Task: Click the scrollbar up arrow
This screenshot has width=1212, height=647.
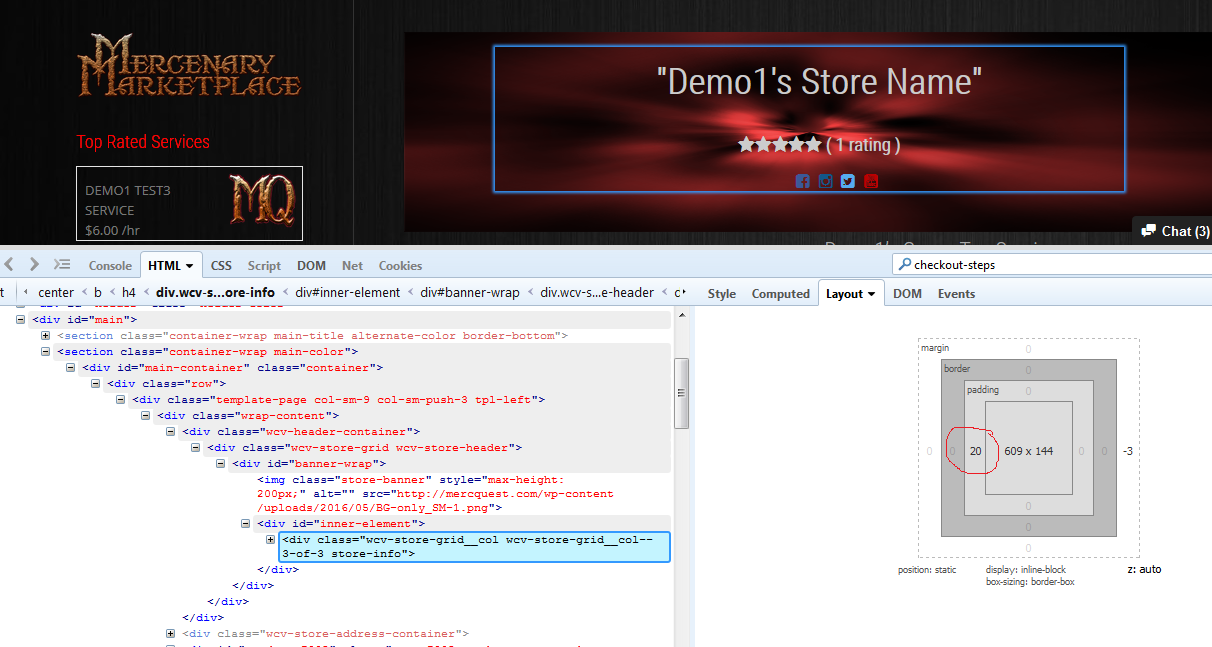Action: [x=682, y=315]
